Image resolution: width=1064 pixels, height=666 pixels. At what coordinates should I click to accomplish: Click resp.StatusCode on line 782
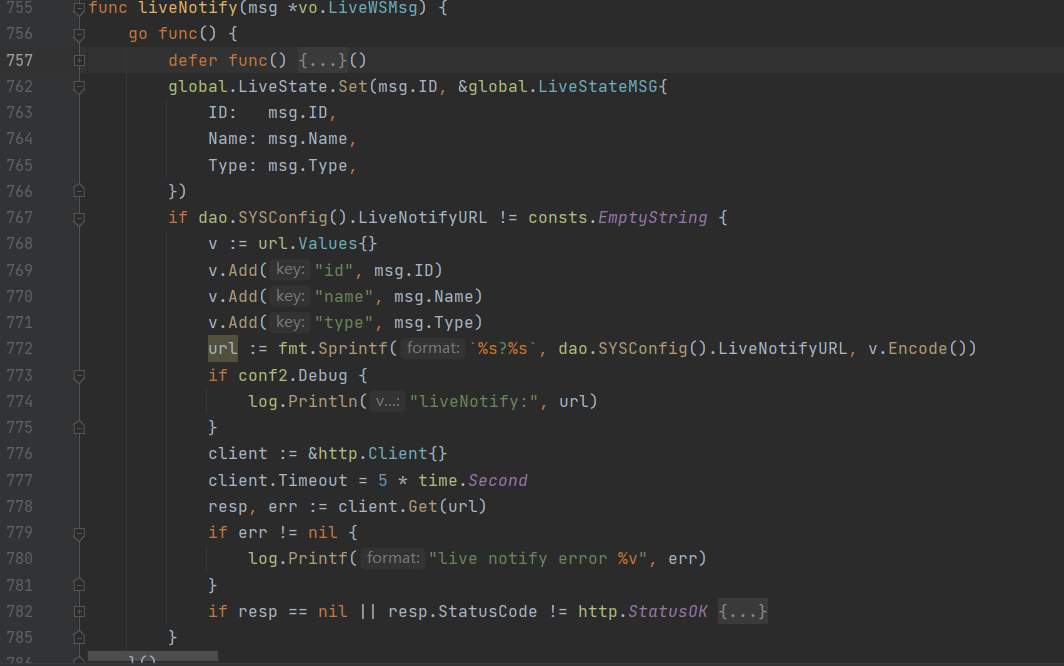[462, 612]
